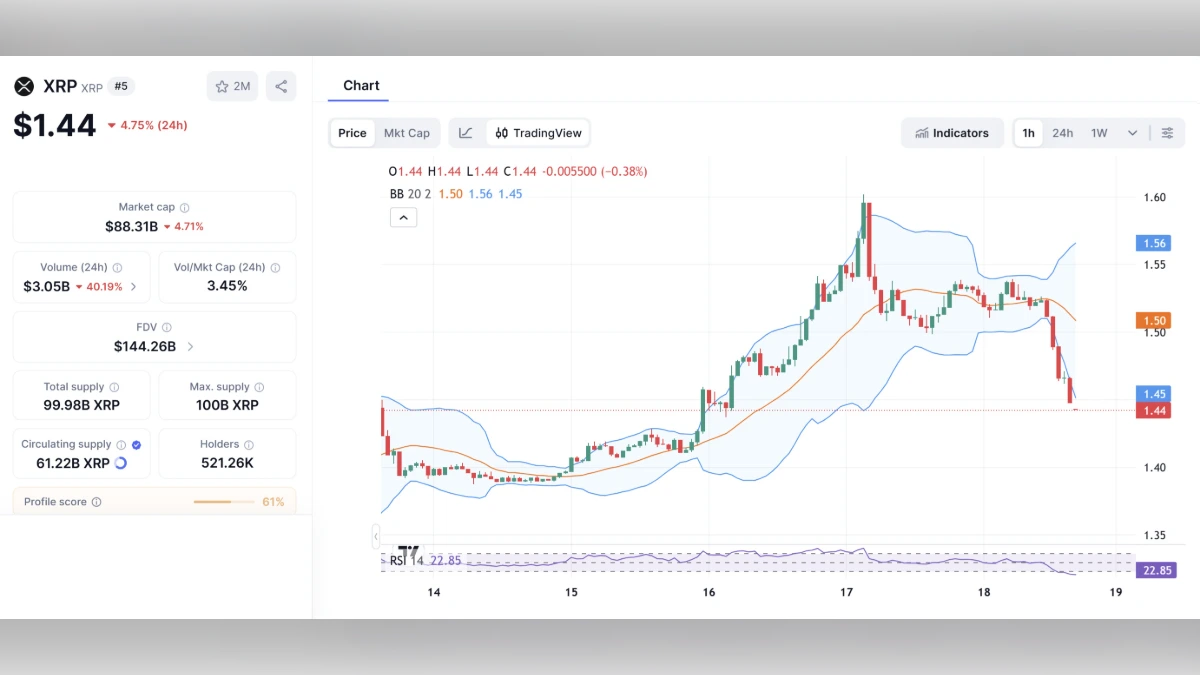This screenshot has height=675, width=1200.
Task: Click the info icon beside Market cap
Action: click(x=186, y=207)
